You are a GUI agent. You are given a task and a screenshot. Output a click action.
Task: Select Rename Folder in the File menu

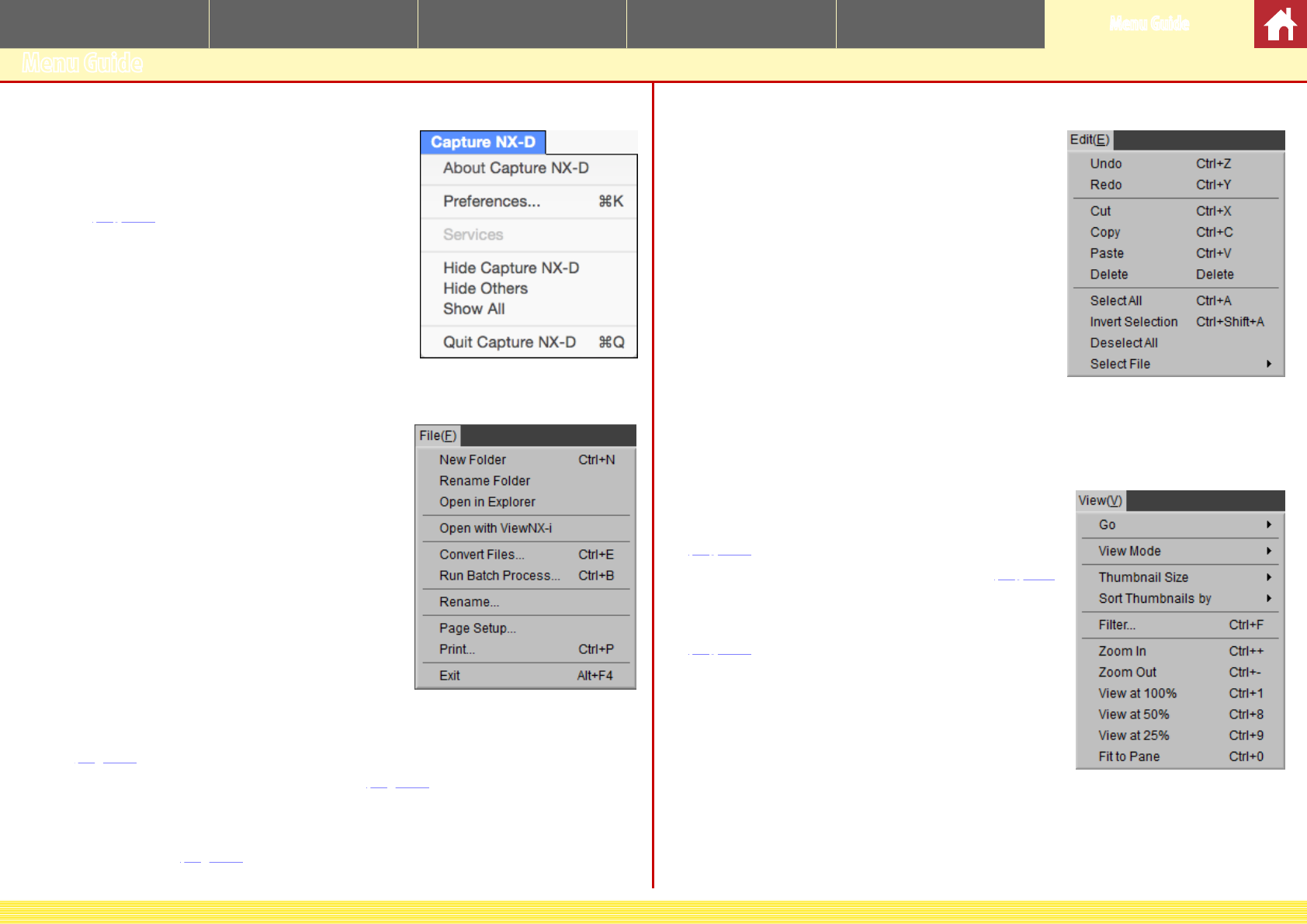(525, 481)
